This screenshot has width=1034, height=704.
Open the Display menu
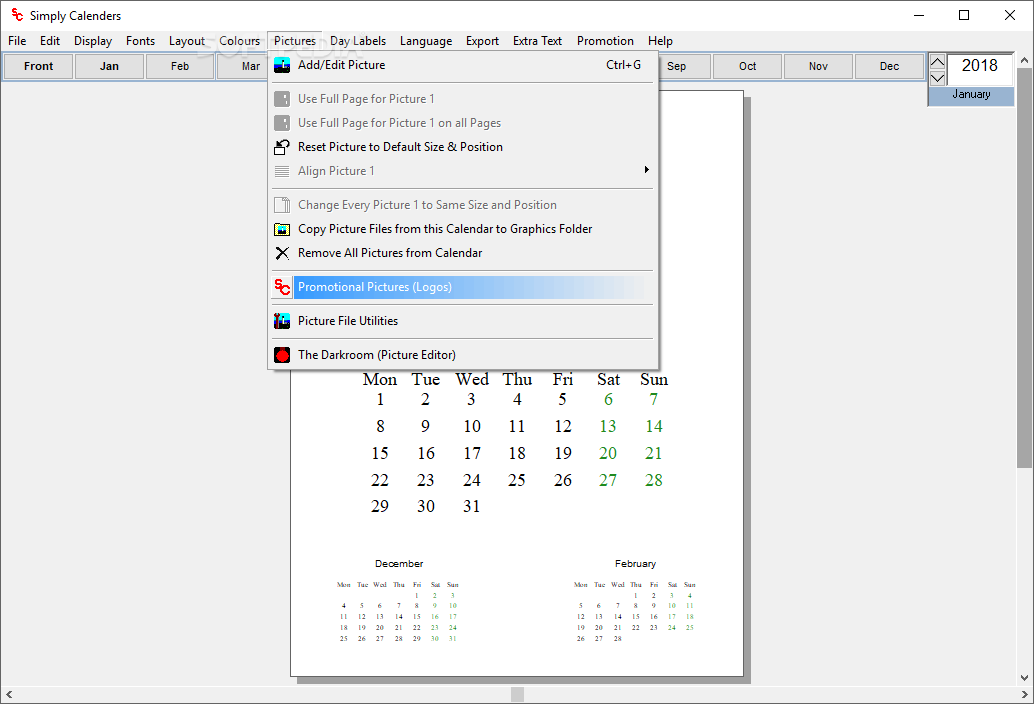[93, 41]
